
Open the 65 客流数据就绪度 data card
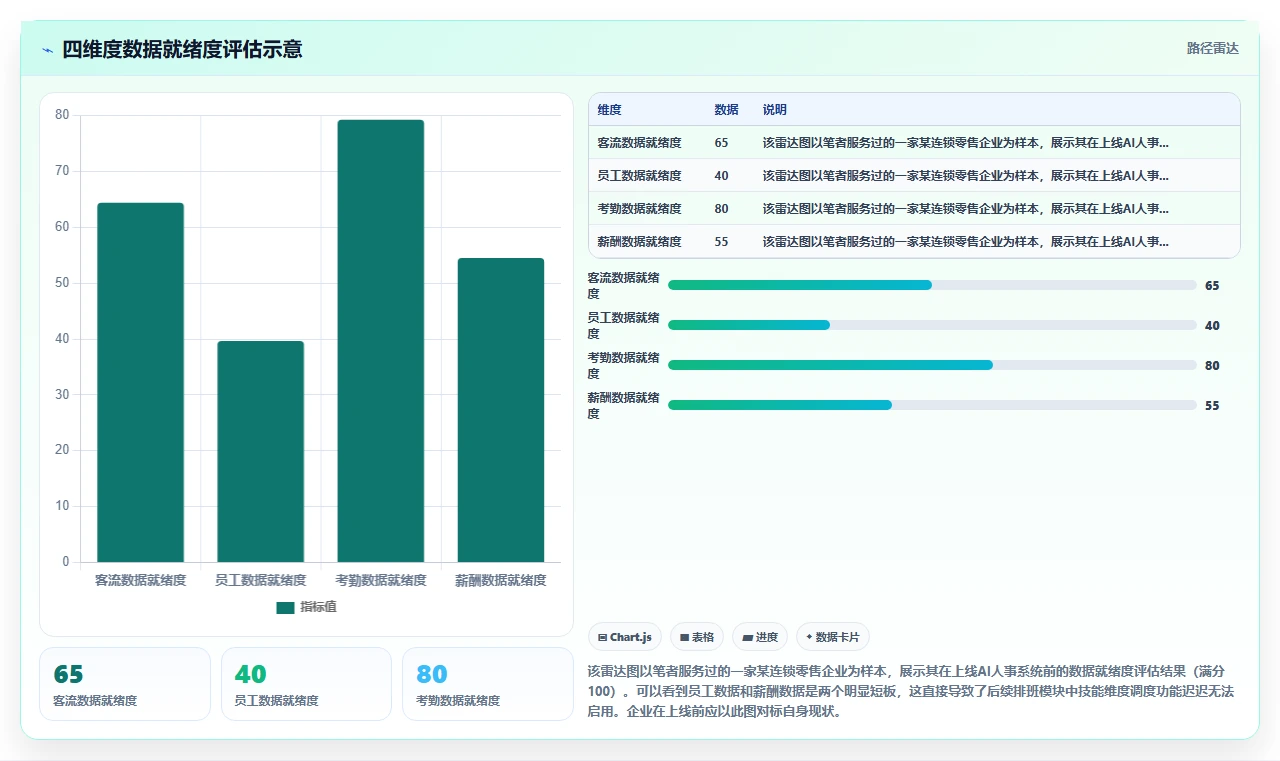[125, 684]
